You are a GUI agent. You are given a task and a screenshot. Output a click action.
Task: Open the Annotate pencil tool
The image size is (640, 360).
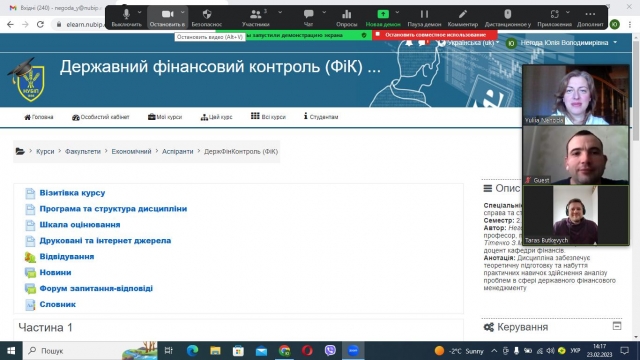(x=462, y=17)
